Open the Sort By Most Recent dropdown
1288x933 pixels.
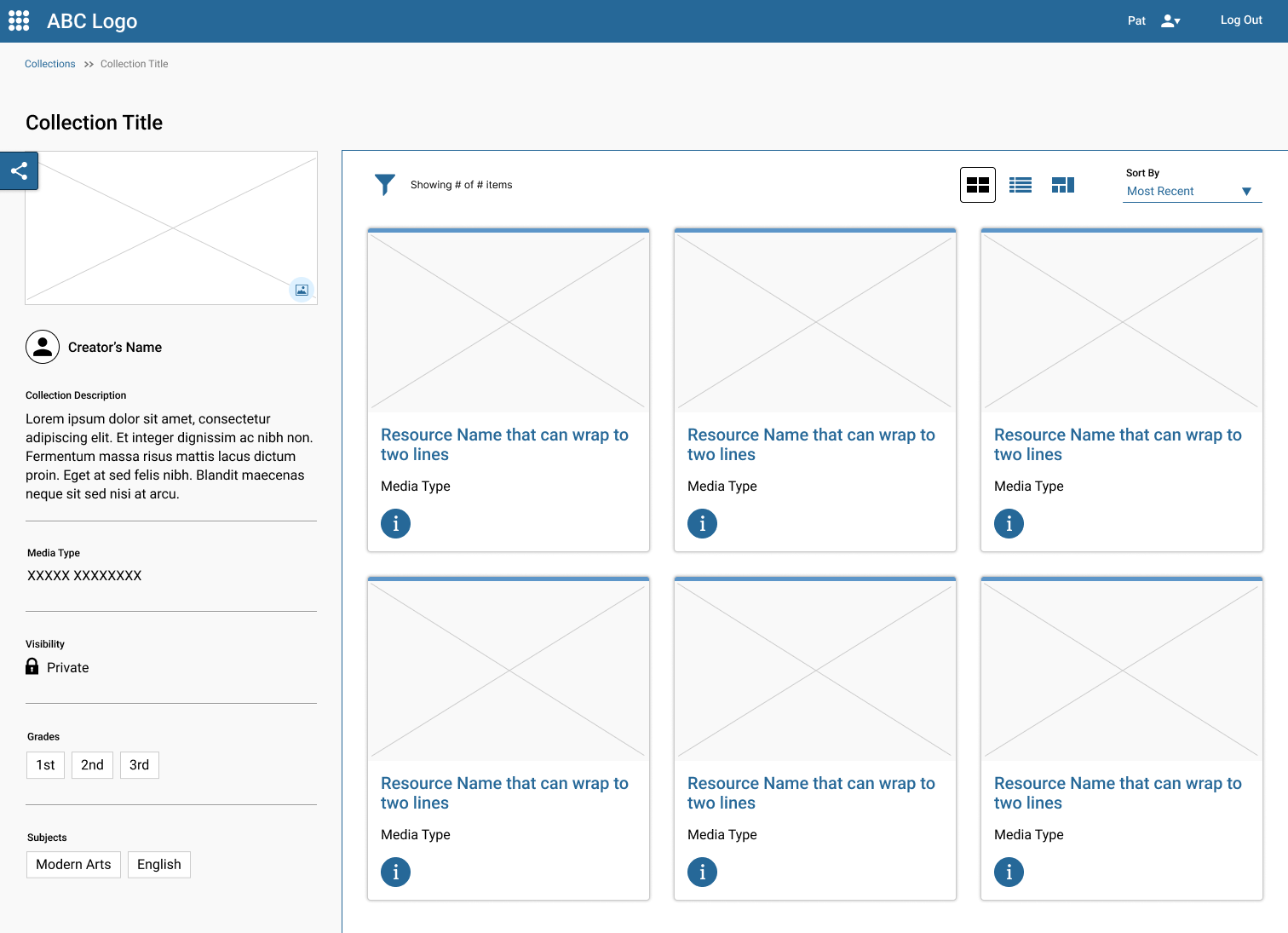(x=1191, y=191)
